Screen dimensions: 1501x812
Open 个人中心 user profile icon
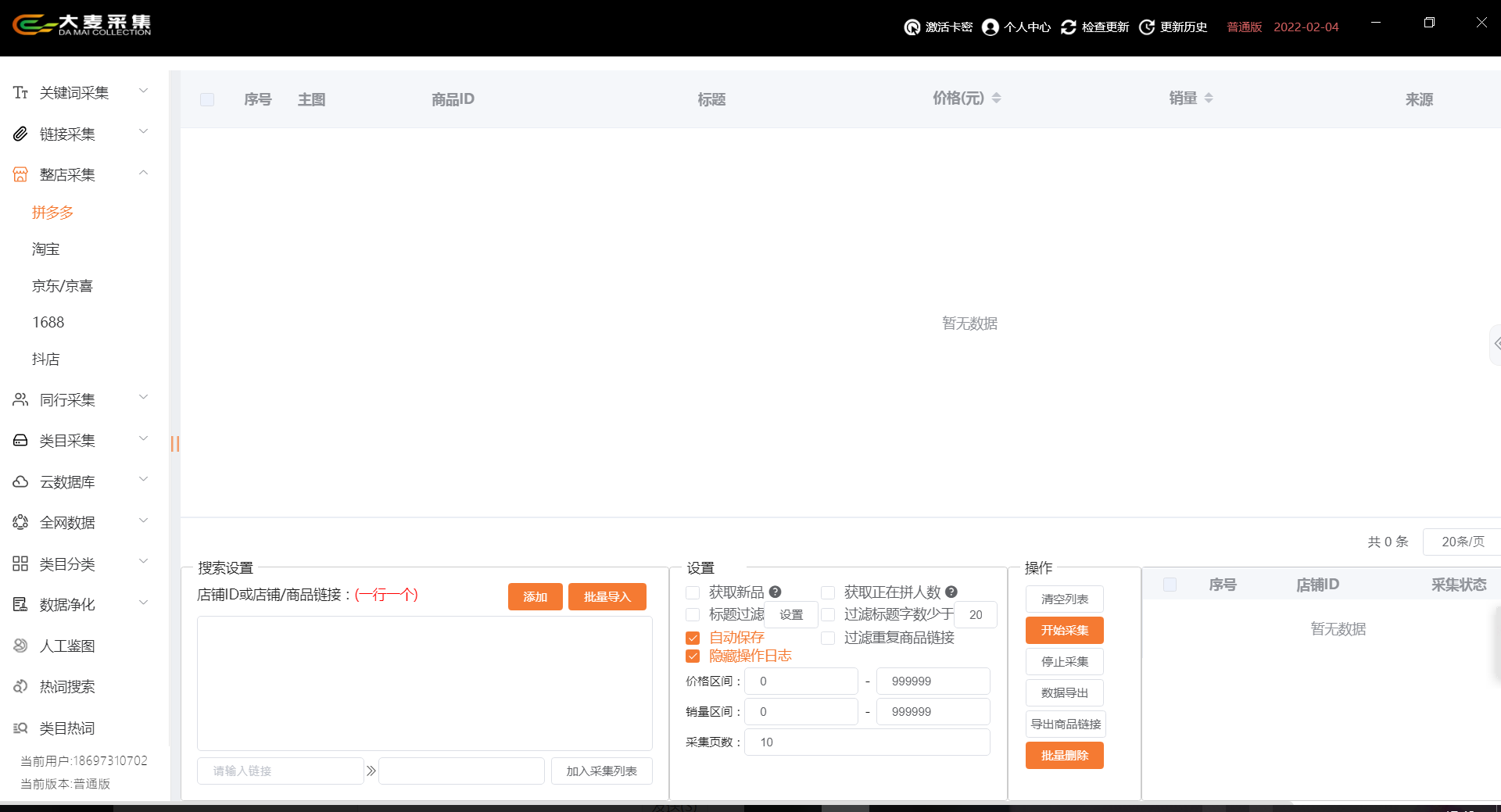pos(990,27)
